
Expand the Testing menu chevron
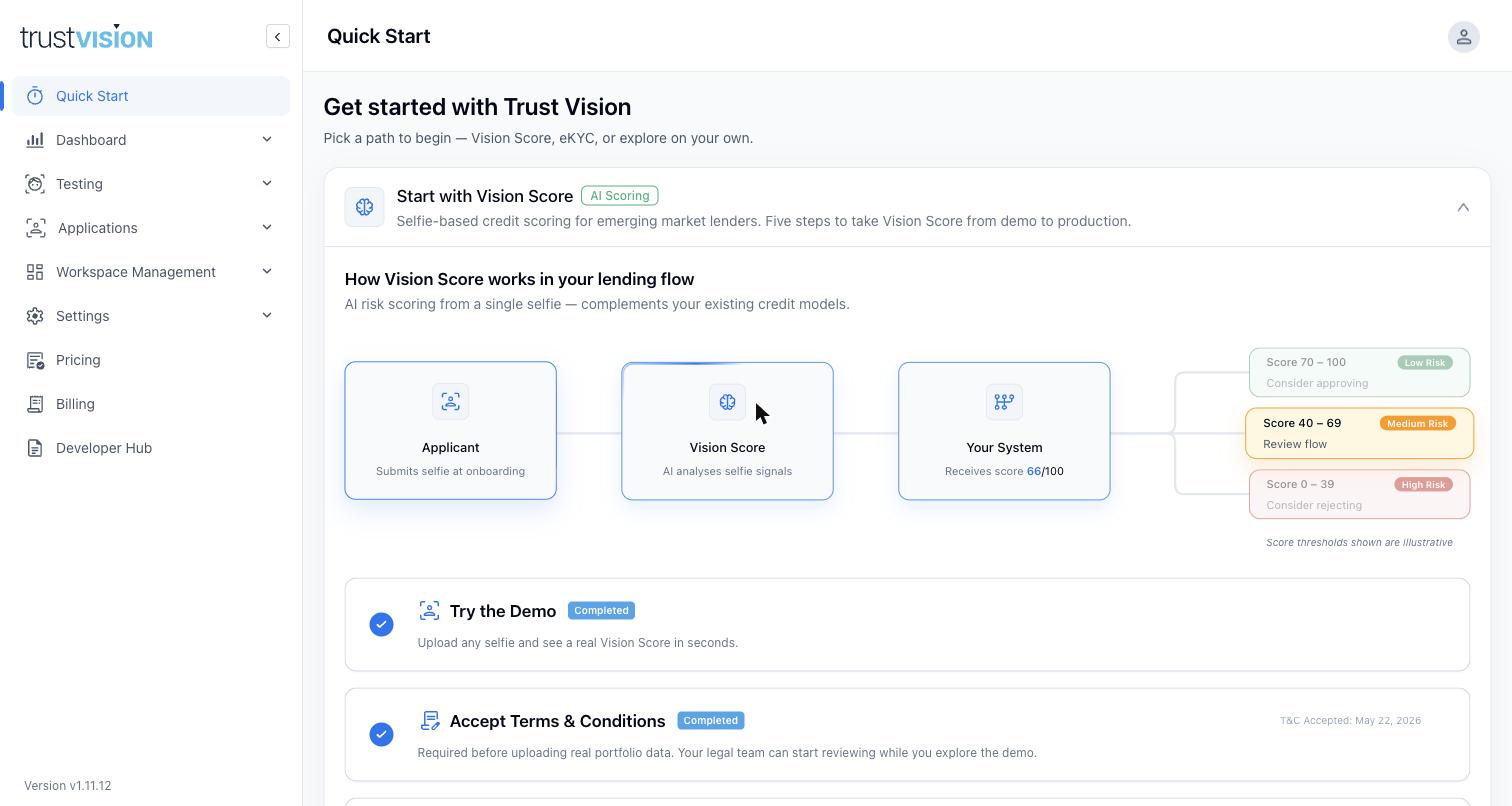click(267, 183)
